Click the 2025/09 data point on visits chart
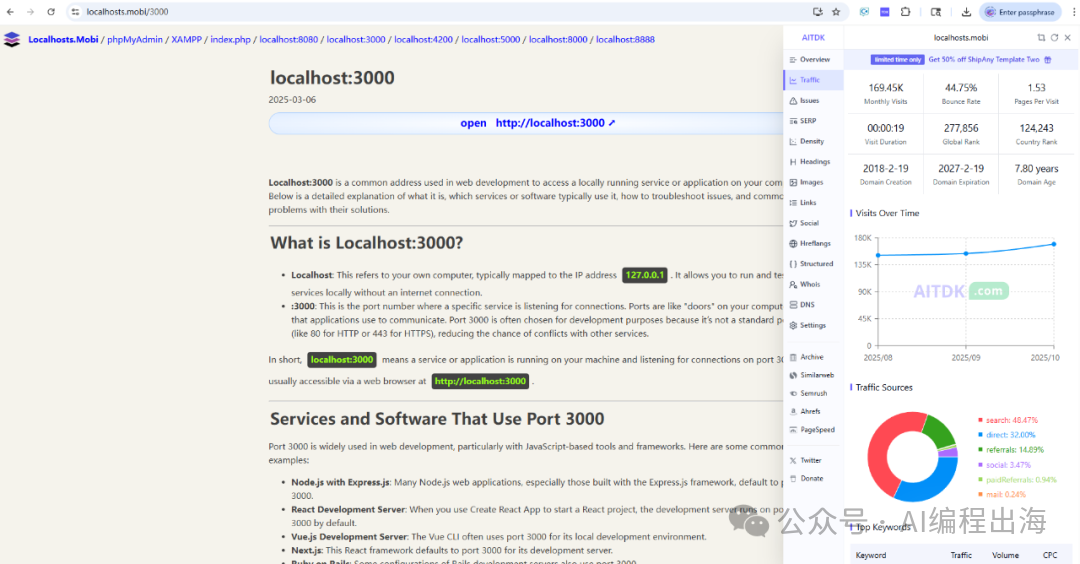 coord(966,253)
